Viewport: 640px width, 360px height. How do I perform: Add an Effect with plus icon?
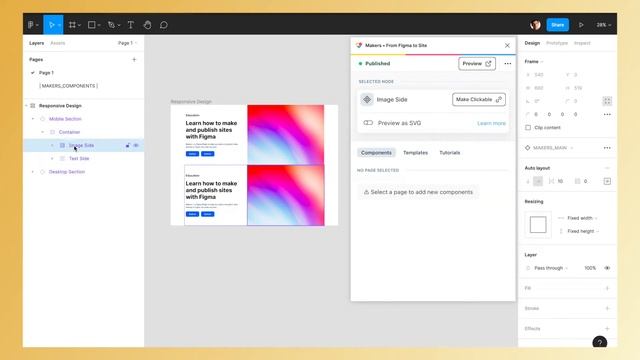point(607,329)
